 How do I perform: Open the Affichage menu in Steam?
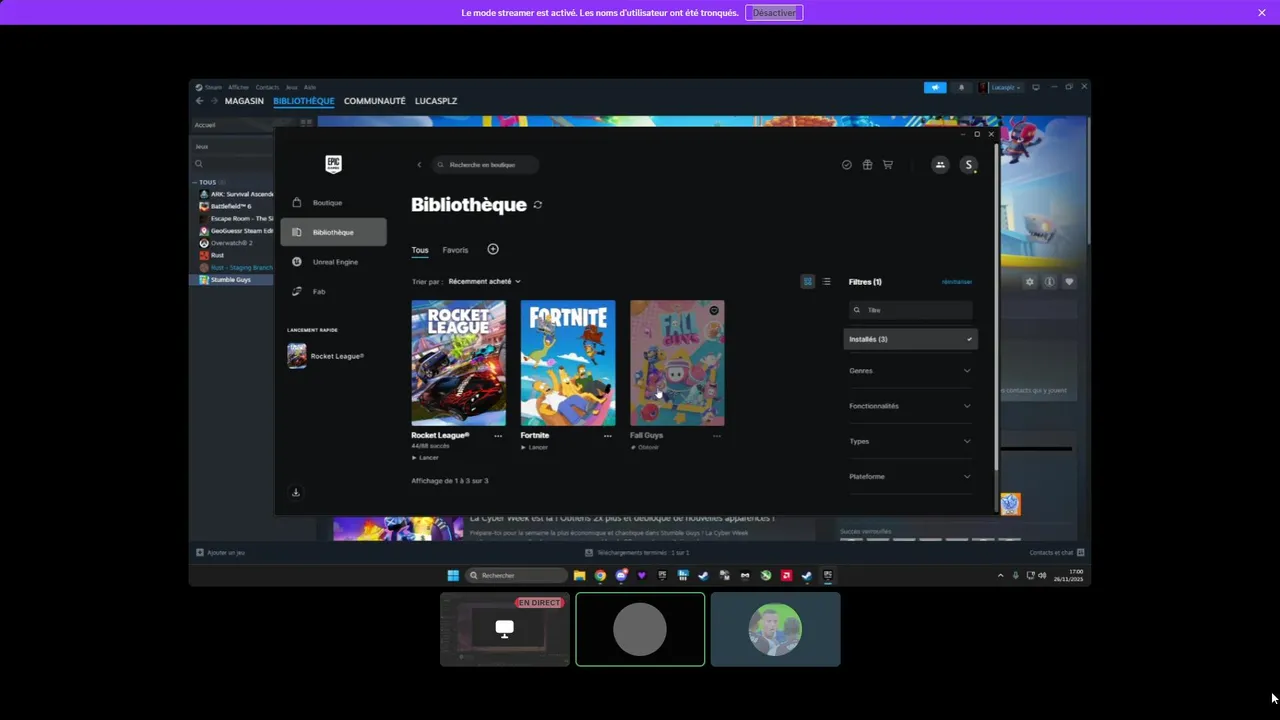[x=238, y=87]
